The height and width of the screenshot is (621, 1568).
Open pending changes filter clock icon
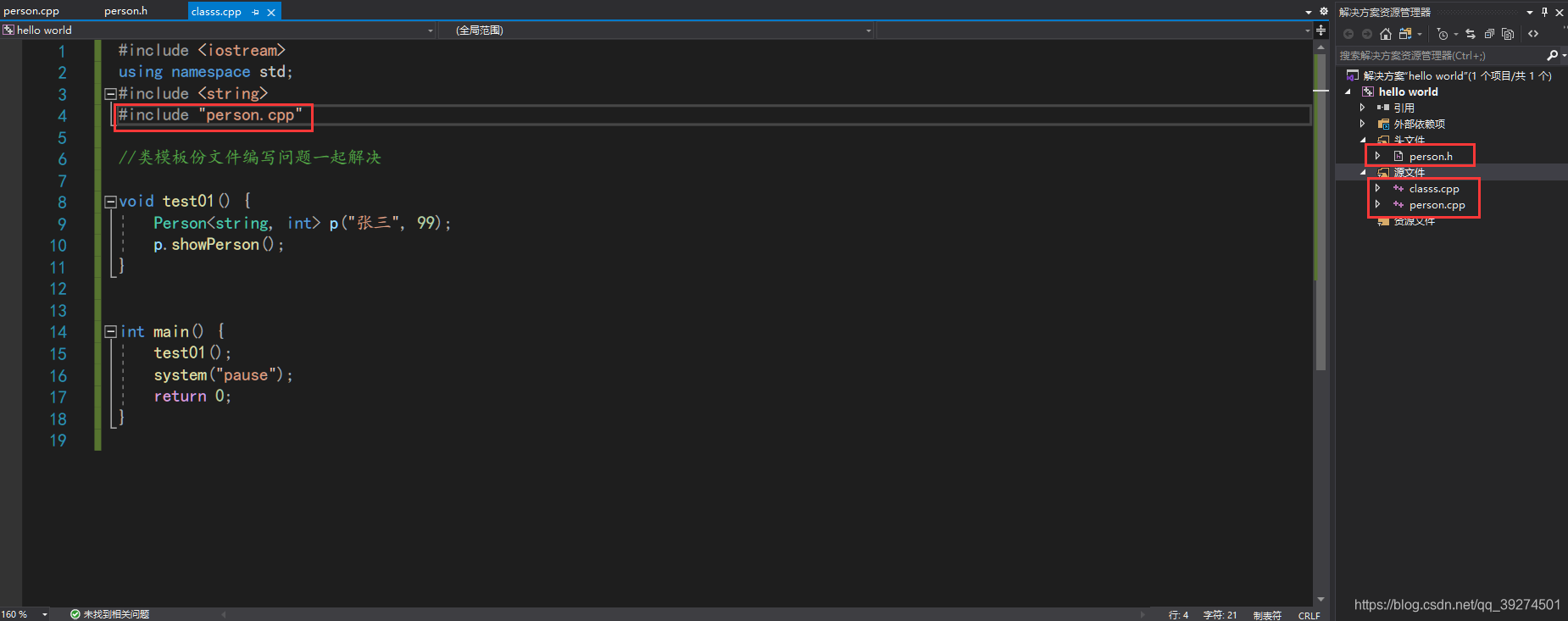click(1443, 34)
